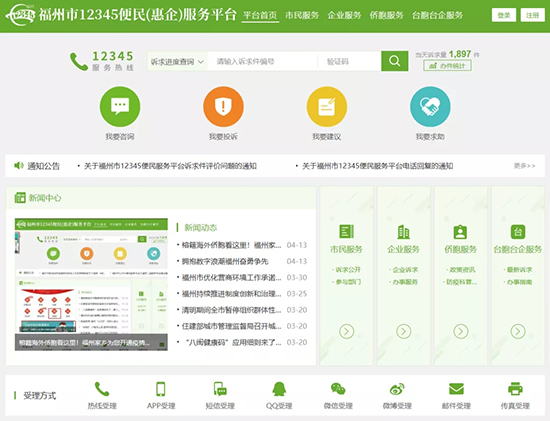Open the orange 我要投诉 shield icon
Screen dimensions: 550x421
[x=223, y=107]
